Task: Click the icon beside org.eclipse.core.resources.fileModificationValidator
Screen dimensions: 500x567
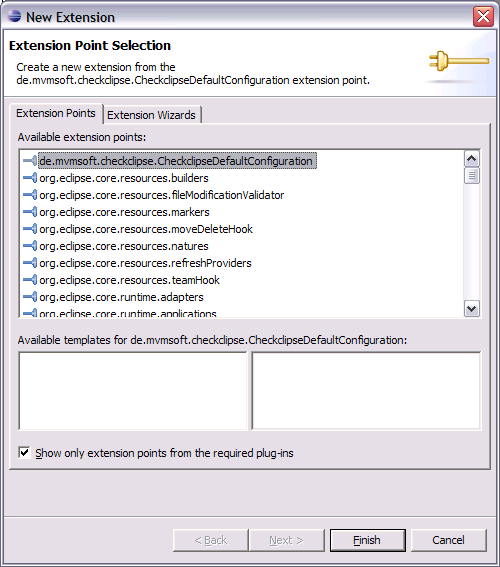Action: pos(30,195)
